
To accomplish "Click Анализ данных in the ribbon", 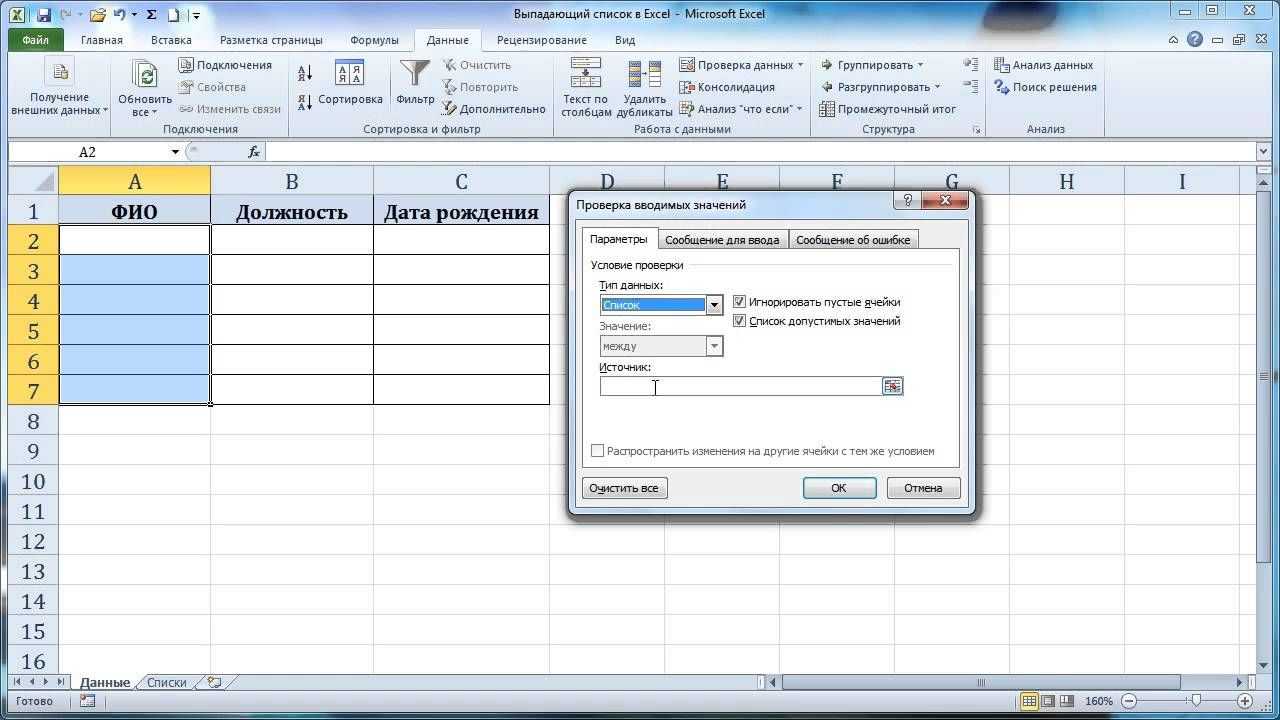I will pyautogui.click(x=1044, y=65).
